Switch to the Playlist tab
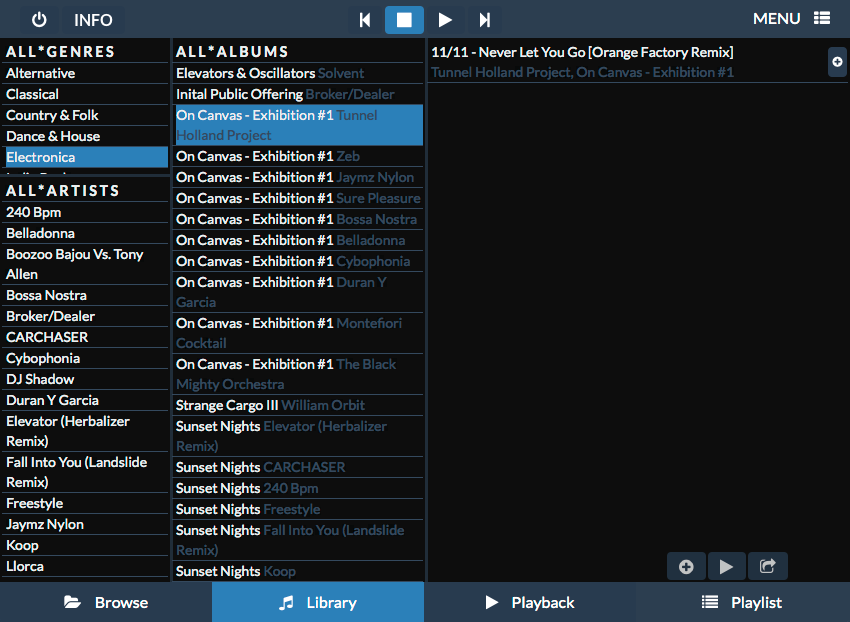Screen dimensions: 850x622 coord(743,602)
